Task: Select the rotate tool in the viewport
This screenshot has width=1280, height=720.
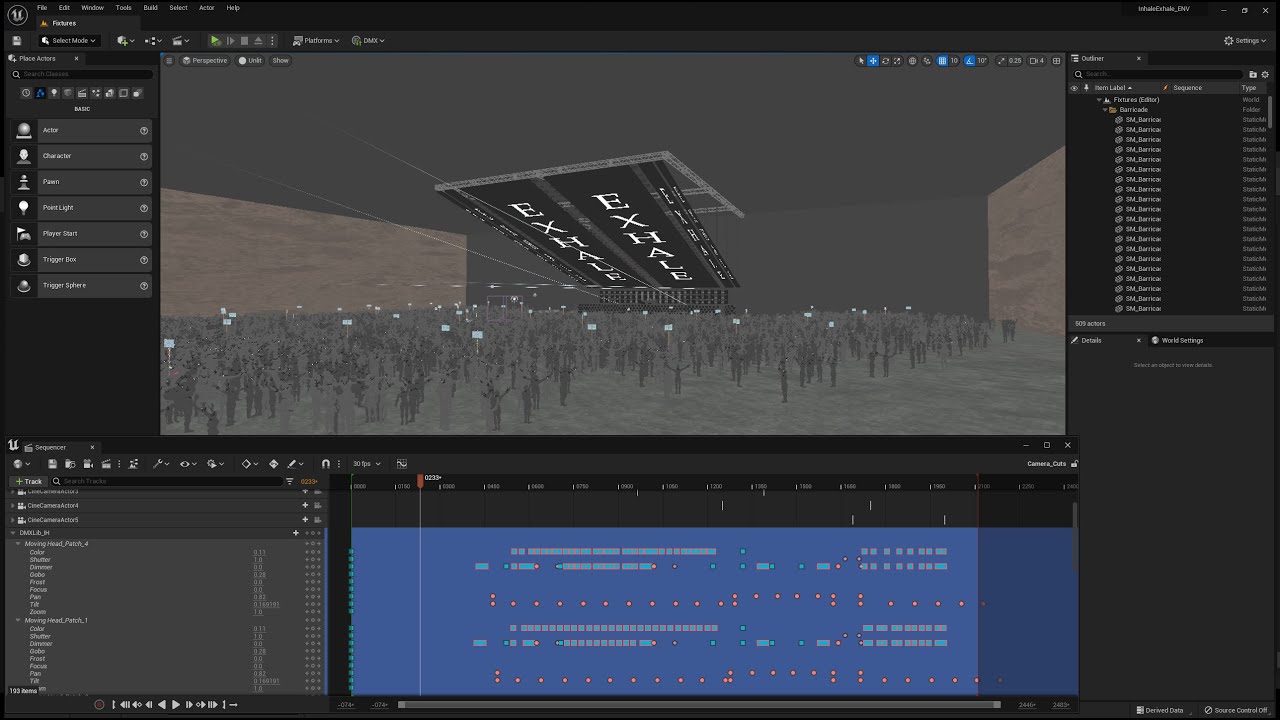Action: 885,61
